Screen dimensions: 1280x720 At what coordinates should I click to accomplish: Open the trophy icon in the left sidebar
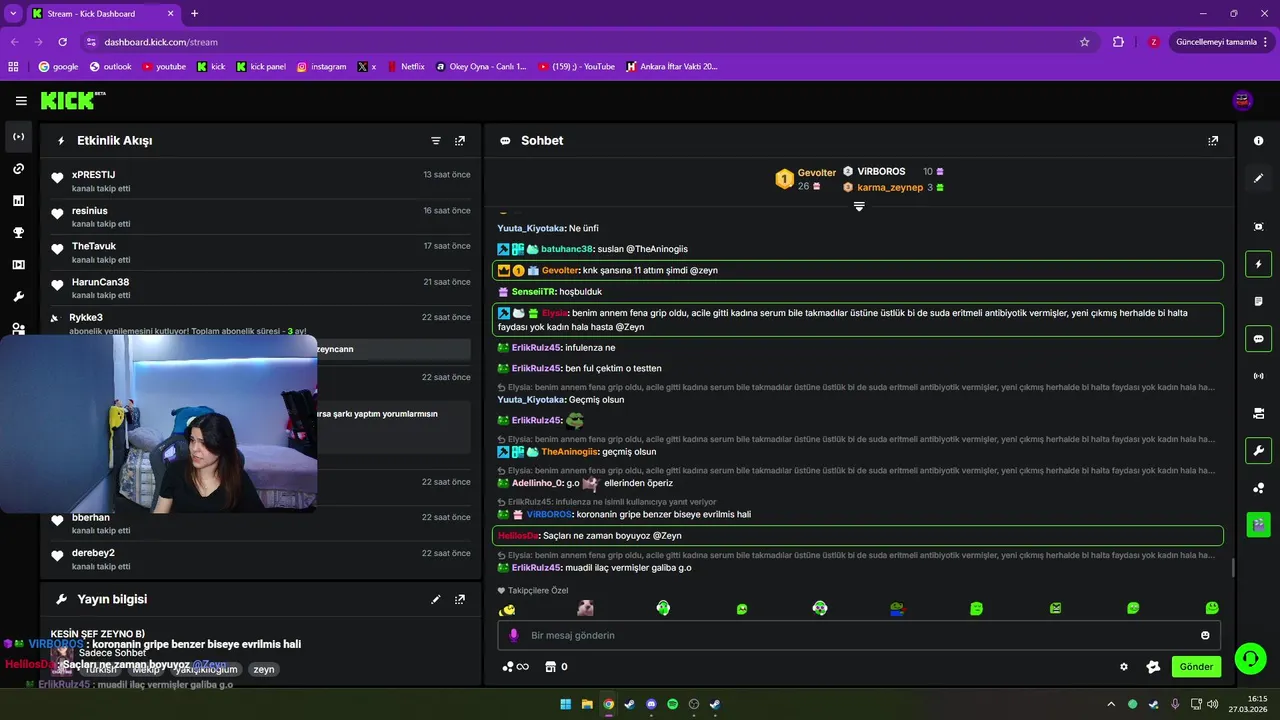point(19,233)
